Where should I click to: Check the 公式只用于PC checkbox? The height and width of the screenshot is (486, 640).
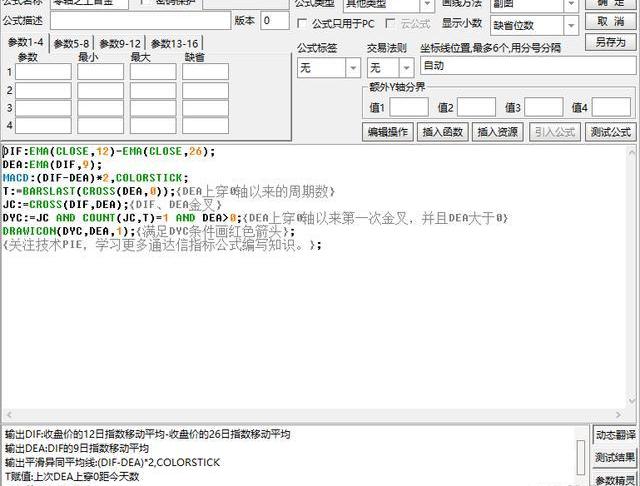click(304, 23)
